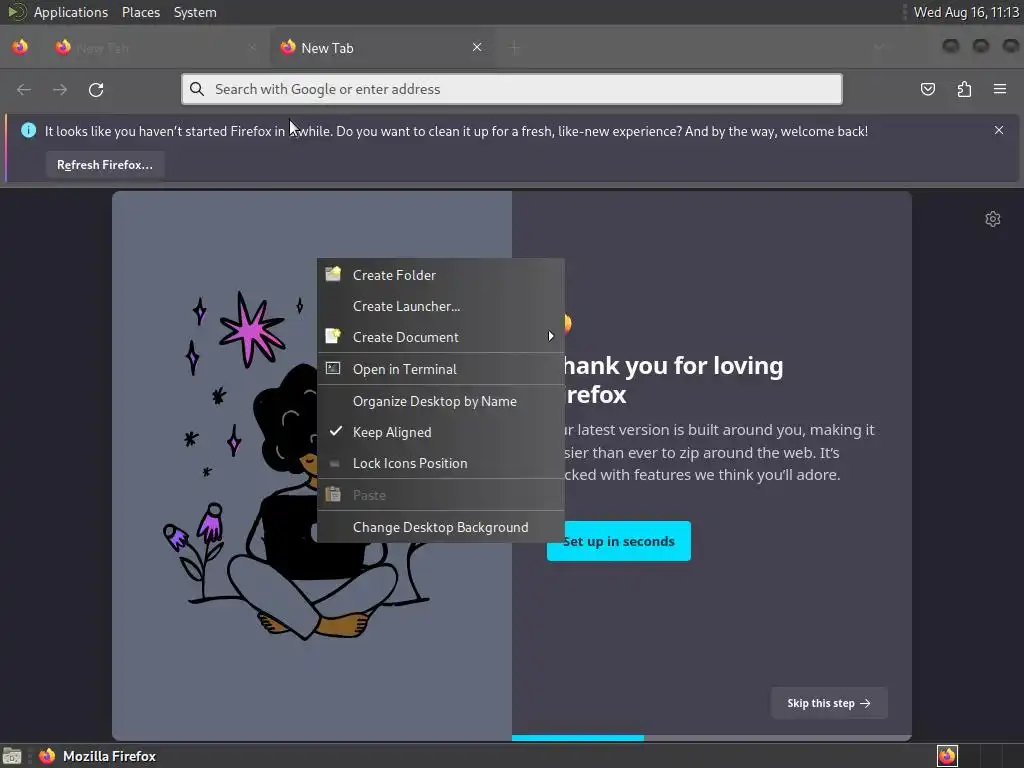Click the show desktop icon in bottom panel
1024x768 pixels.
tap(12, 756)
